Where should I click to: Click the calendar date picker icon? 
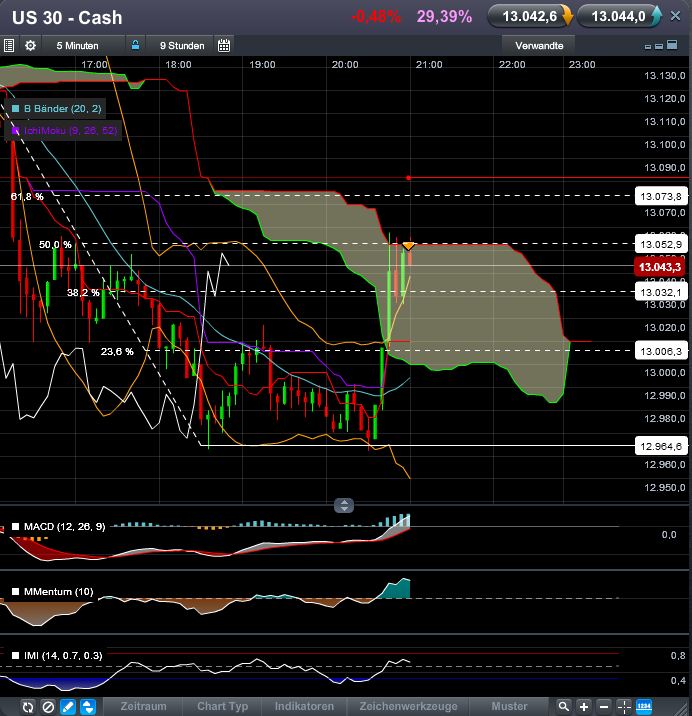(224, 45)
